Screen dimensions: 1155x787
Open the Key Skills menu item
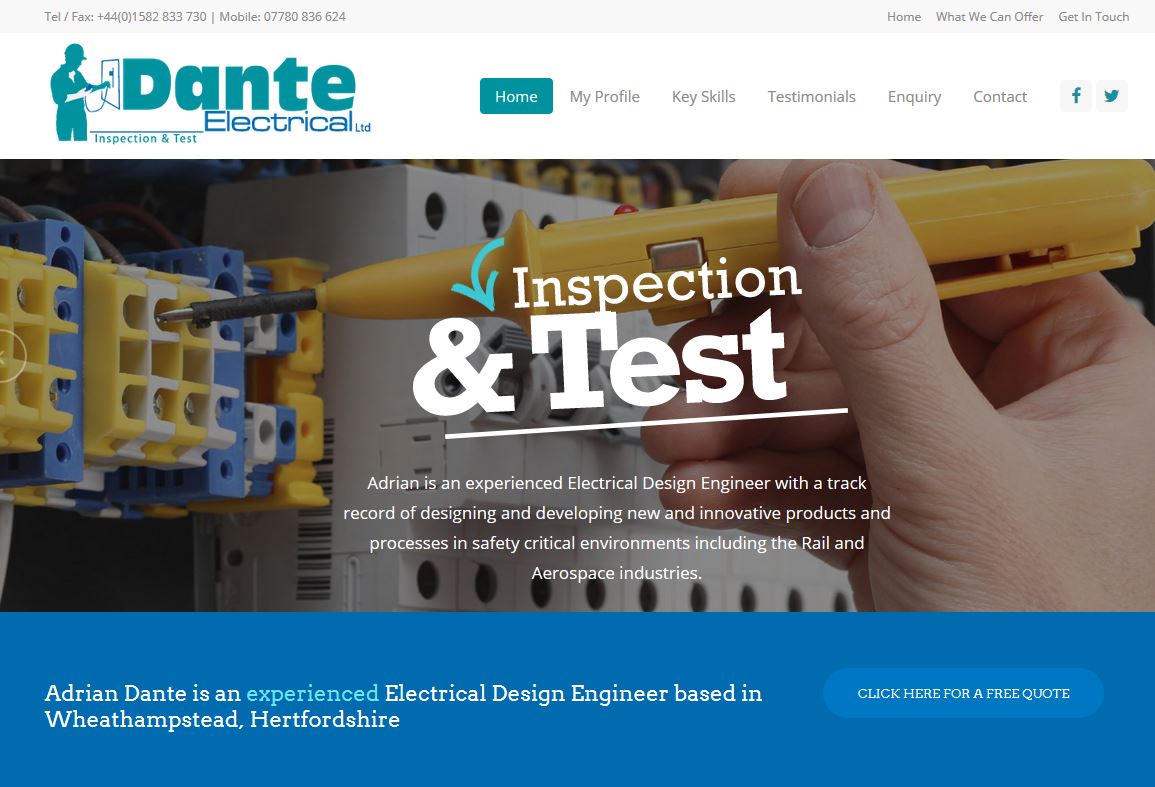click(x=703, y=97)
